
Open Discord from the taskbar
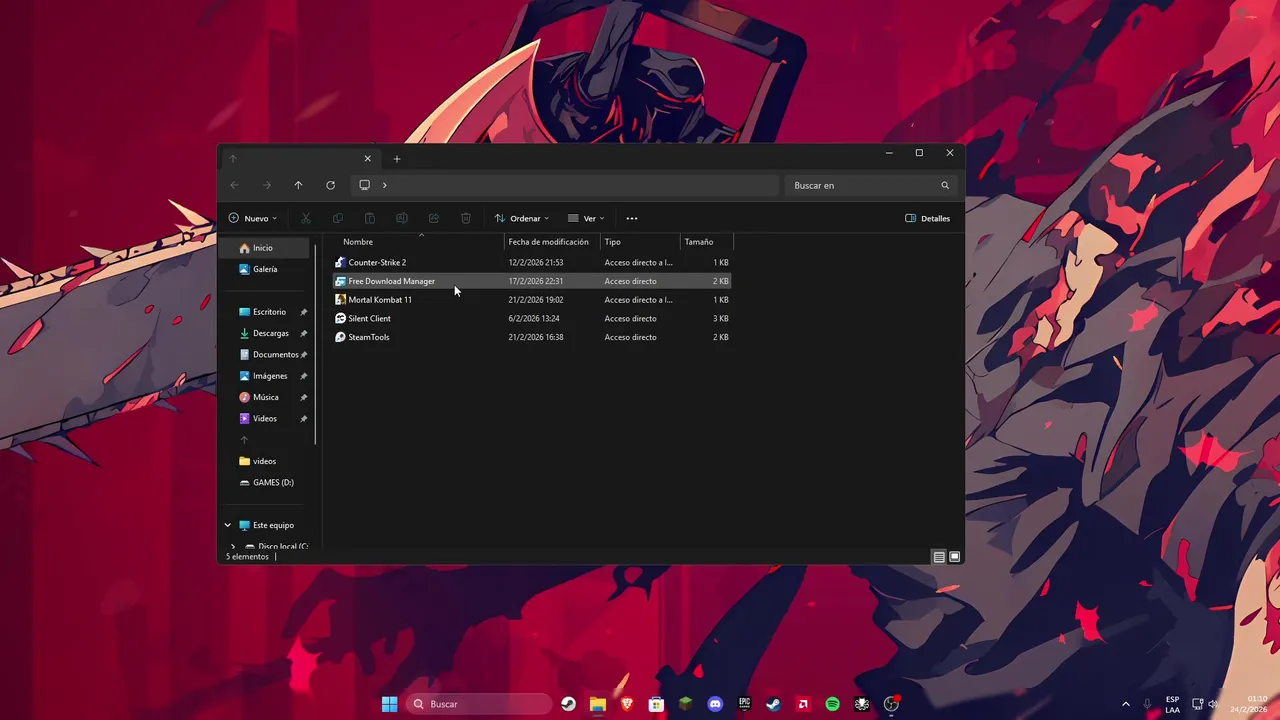pyautogui.click(x=715, y=704)
